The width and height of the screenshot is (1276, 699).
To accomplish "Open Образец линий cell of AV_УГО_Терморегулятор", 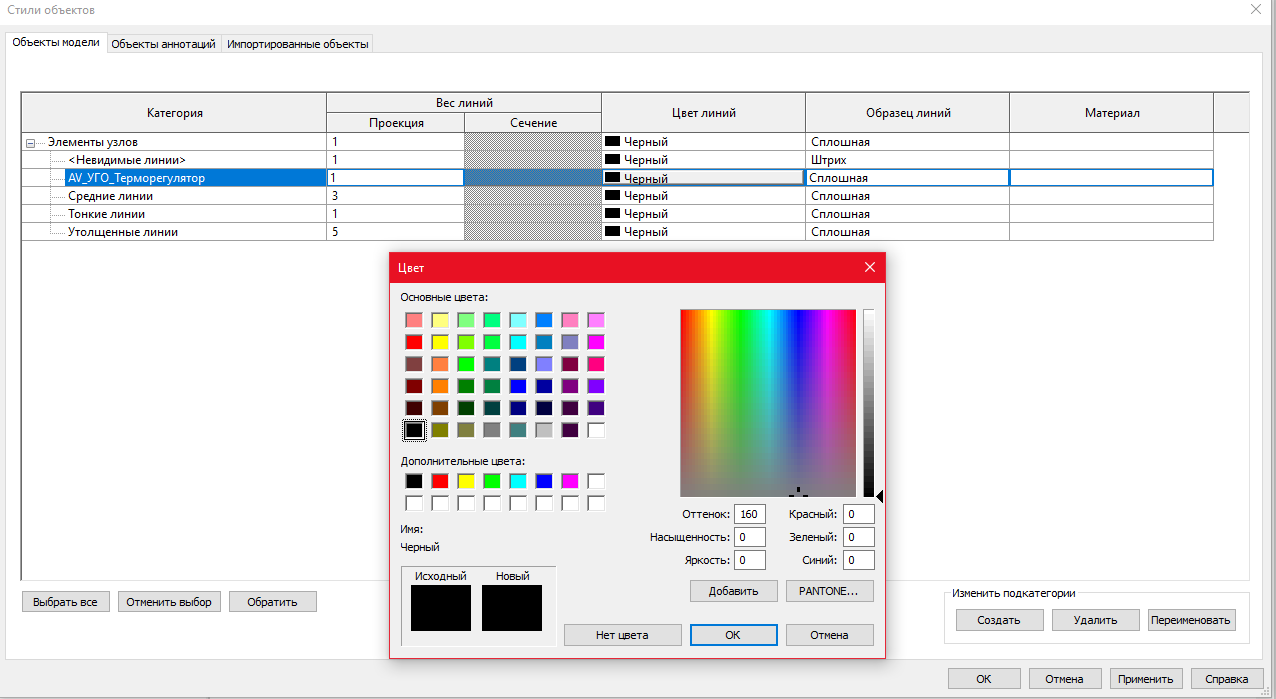I will pos(907,178).
